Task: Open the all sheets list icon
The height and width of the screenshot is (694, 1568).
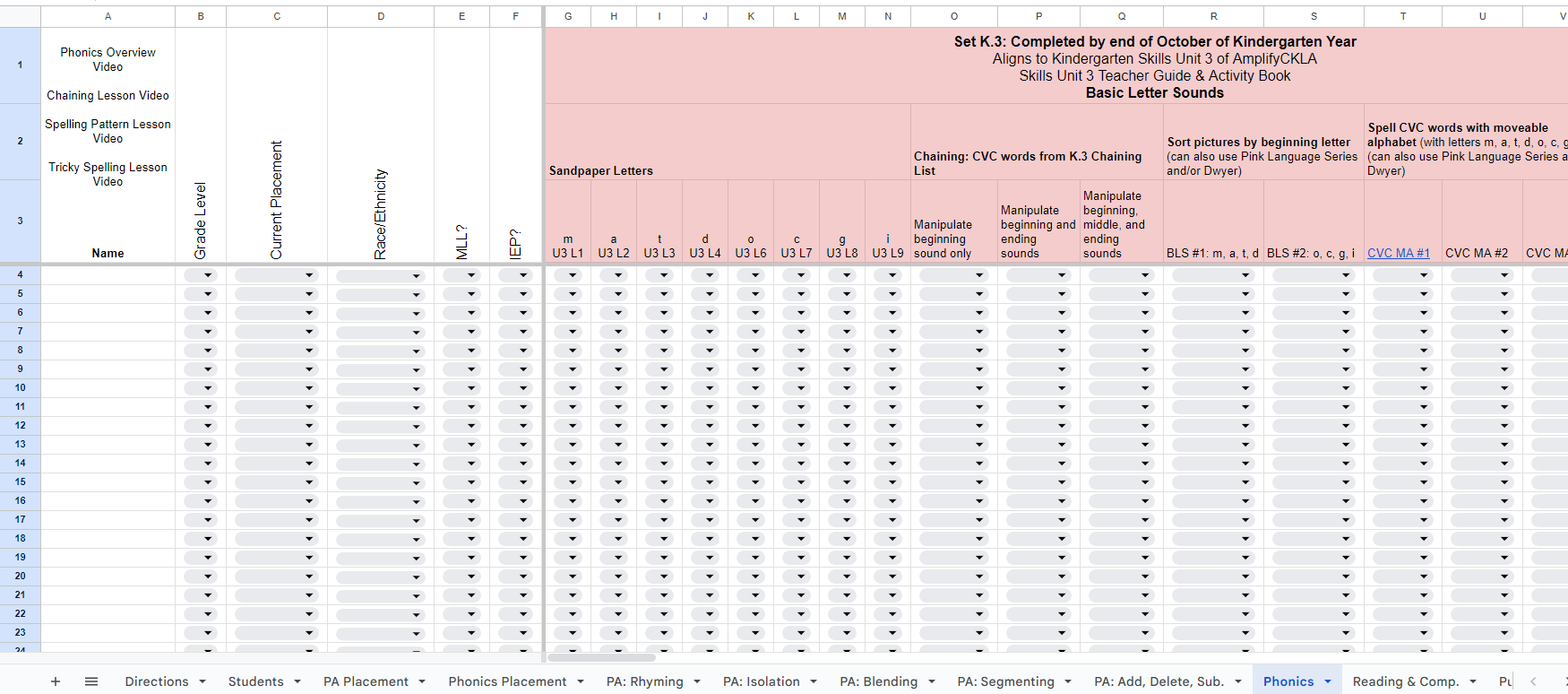Action: (x=91, y=681)
